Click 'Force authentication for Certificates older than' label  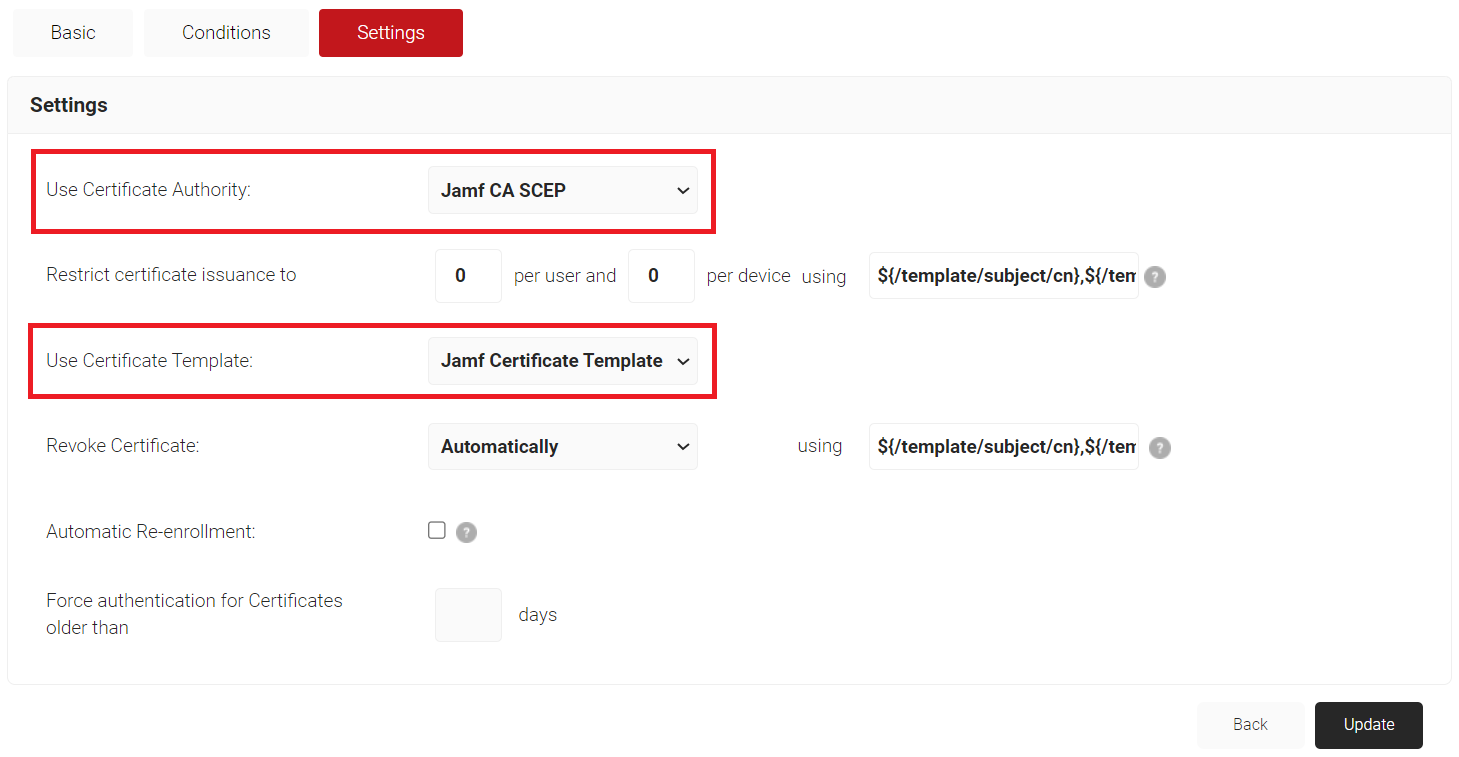[x=194, y=614]
